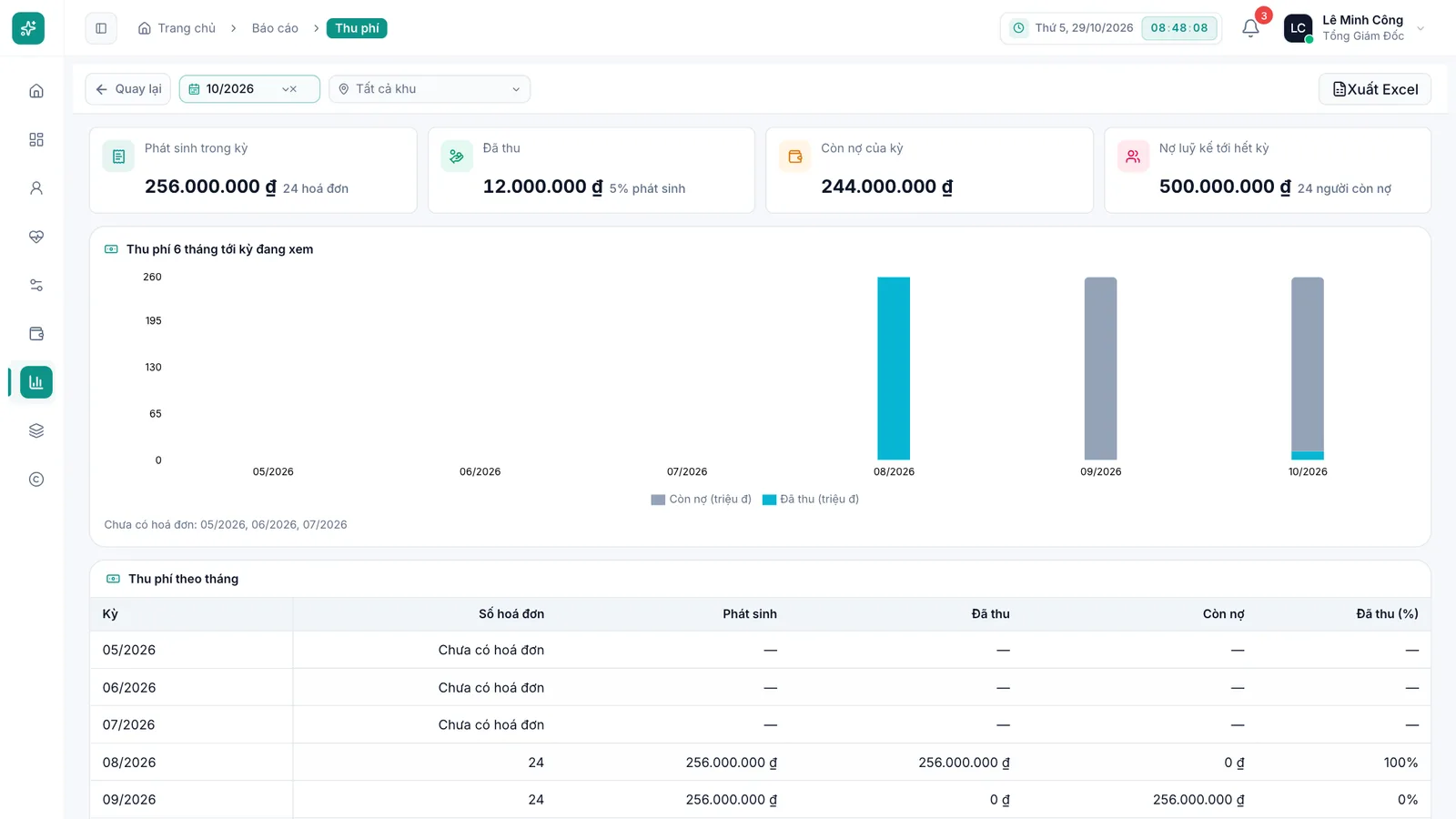Viewport: 1456px width, 819px height.
Task: Select the bar chart reports icon
Action: pos(36,382)
